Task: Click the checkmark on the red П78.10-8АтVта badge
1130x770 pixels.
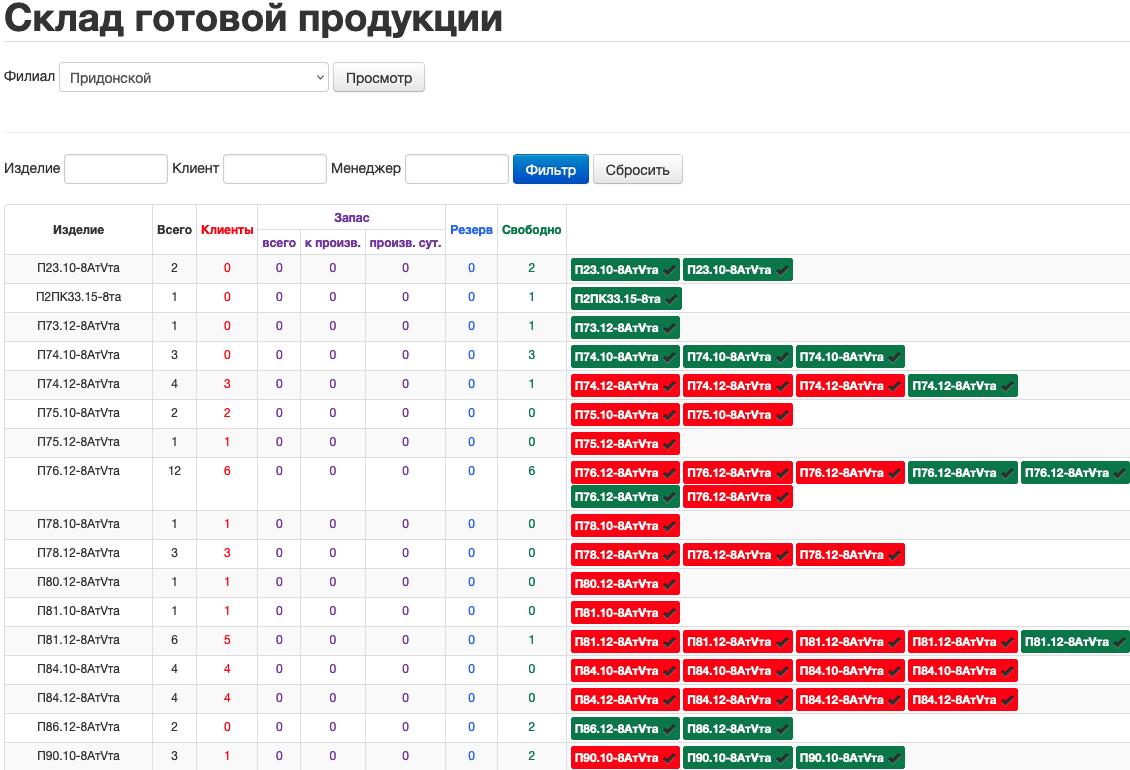Action: coord(669,526)
